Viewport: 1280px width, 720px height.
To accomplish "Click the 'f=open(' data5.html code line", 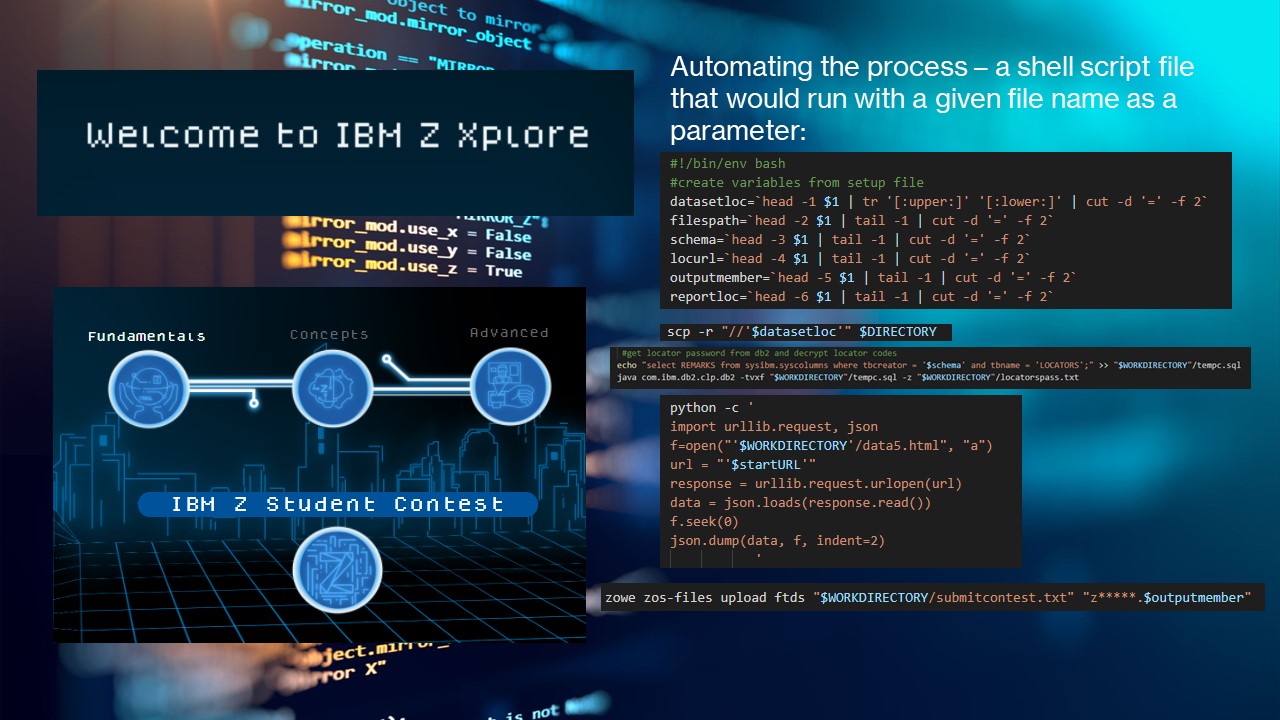I will pyautogui.click(x=831, y=446).
